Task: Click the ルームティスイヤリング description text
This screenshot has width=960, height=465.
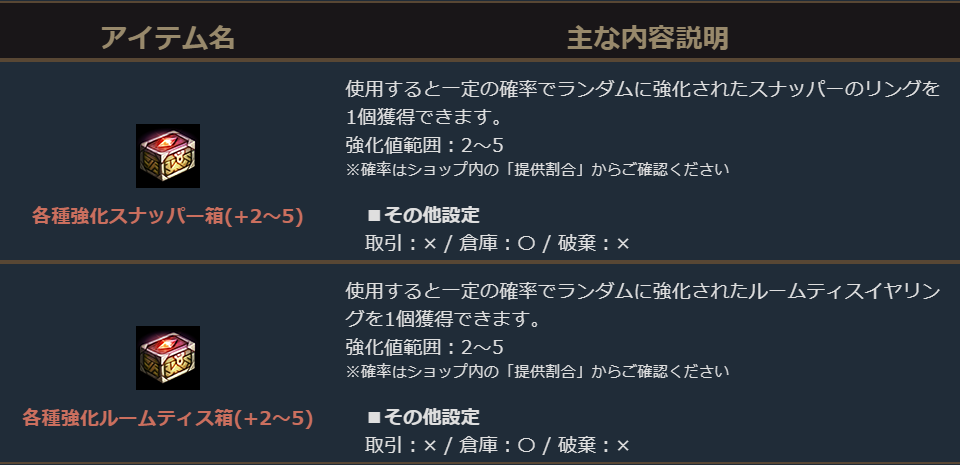Action: tap(642, 306)
